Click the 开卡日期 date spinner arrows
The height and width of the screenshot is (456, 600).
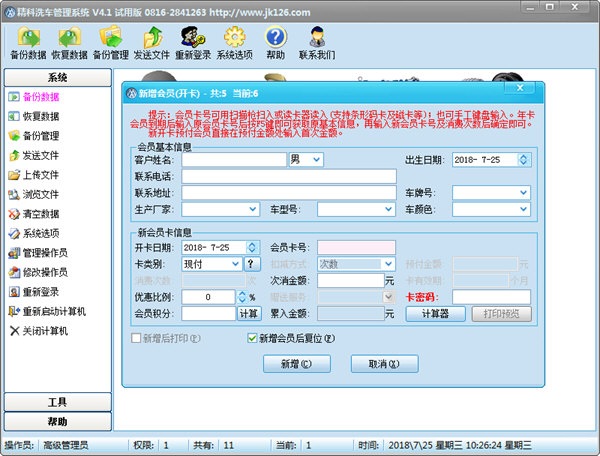252,248
